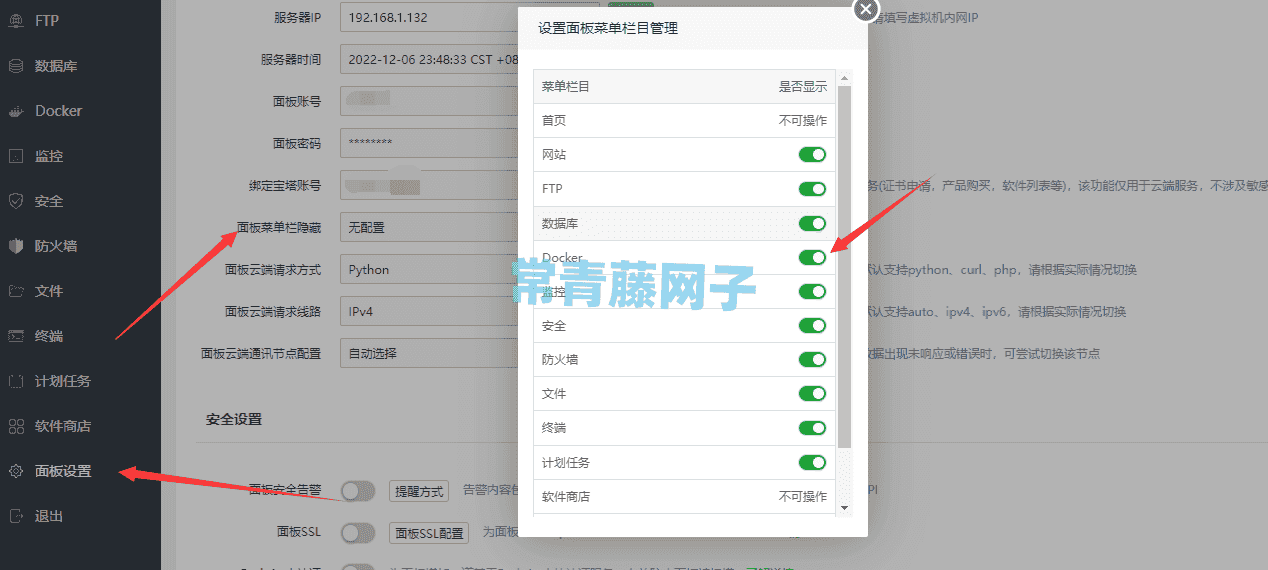Click the 计划任务 icon in sidebar
This screenshot has height=570, width=1268.
[x=16, y=381]
